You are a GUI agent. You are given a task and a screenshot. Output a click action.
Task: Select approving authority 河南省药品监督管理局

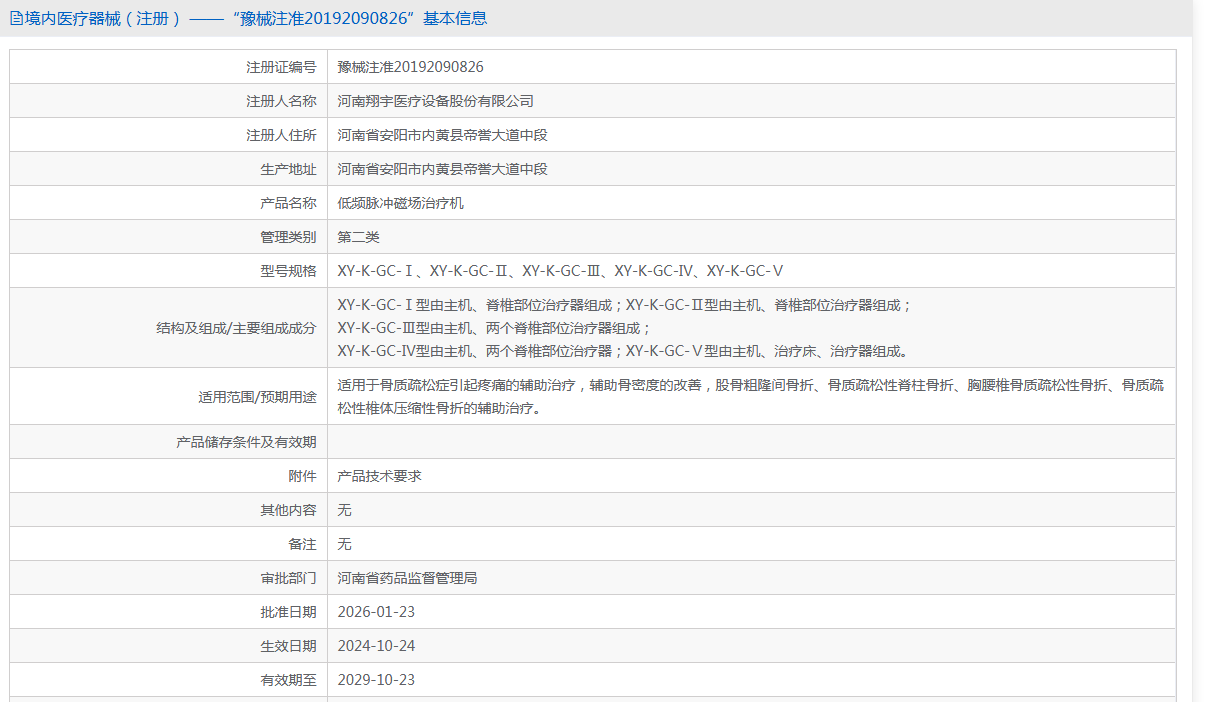[407, 578]
